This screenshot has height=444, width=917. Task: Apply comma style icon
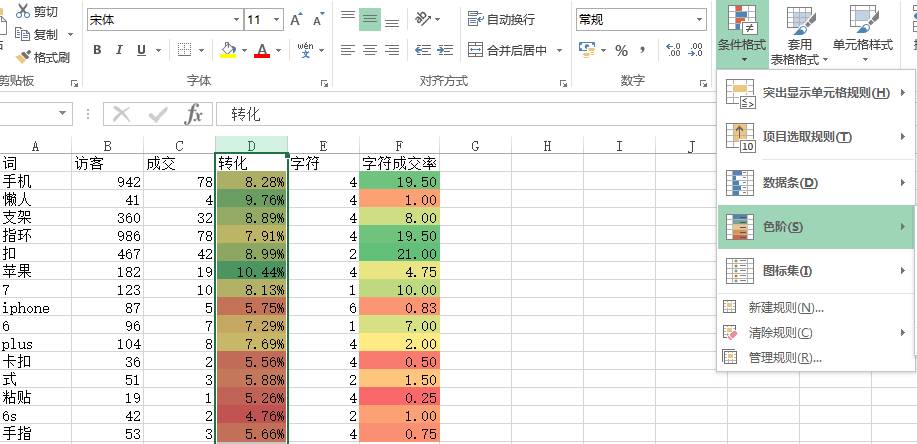click(643, 50)
